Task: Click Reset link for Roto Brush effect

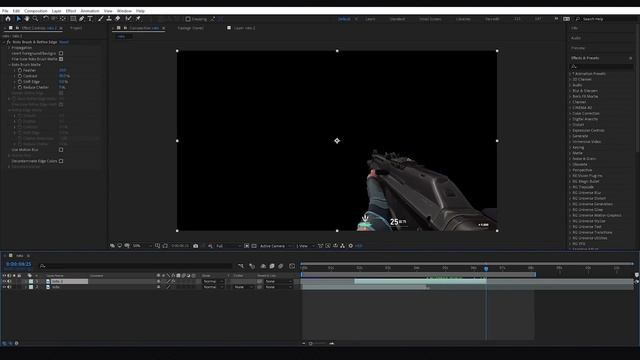Action: (x=64, y=42)
